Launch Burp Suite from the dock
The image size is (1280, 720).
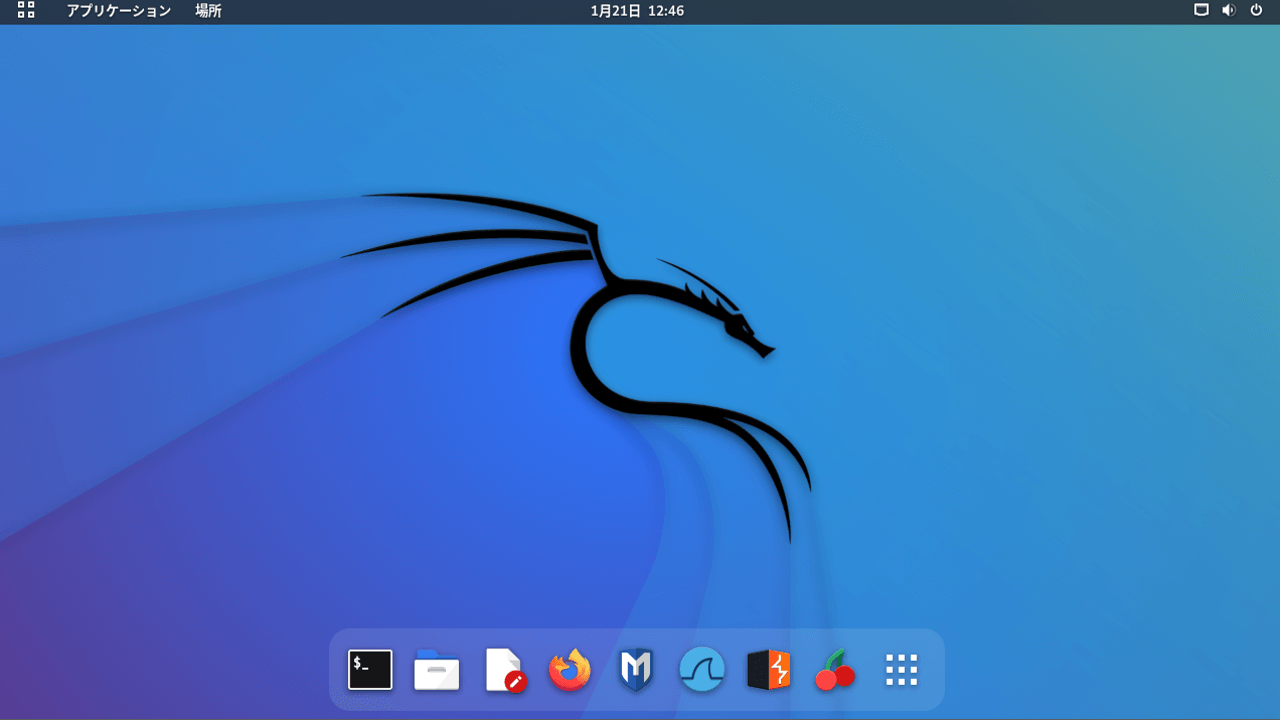[x=767, y=670]
